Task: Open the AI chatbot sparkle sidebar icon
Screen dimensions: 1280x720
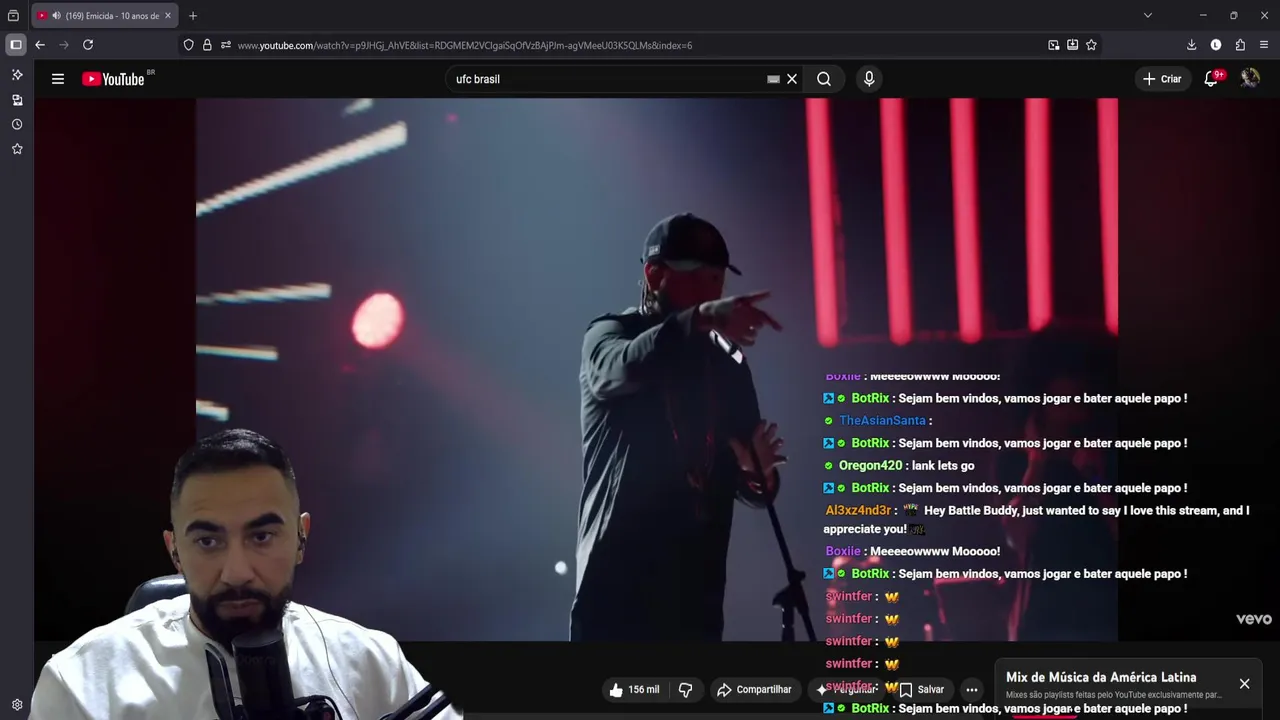Action: point(17,75)
